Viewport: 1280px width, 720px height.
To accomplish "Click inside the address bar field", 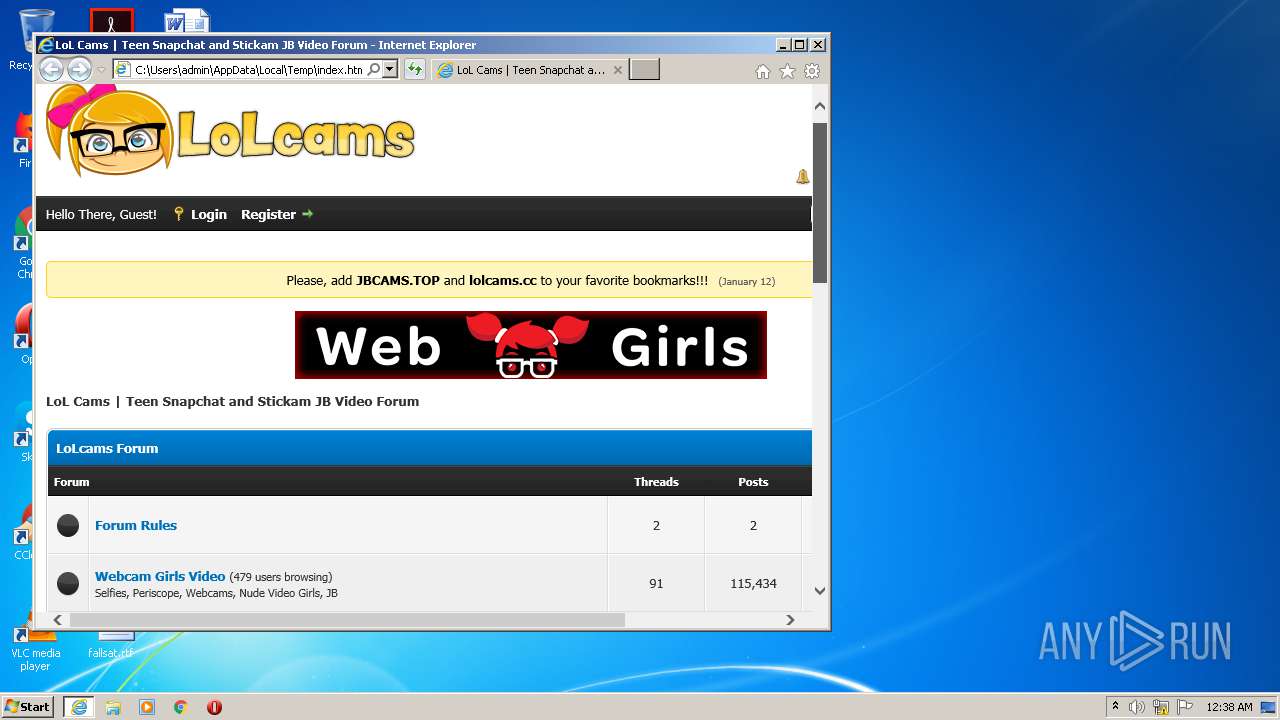I will click(249, 70).
